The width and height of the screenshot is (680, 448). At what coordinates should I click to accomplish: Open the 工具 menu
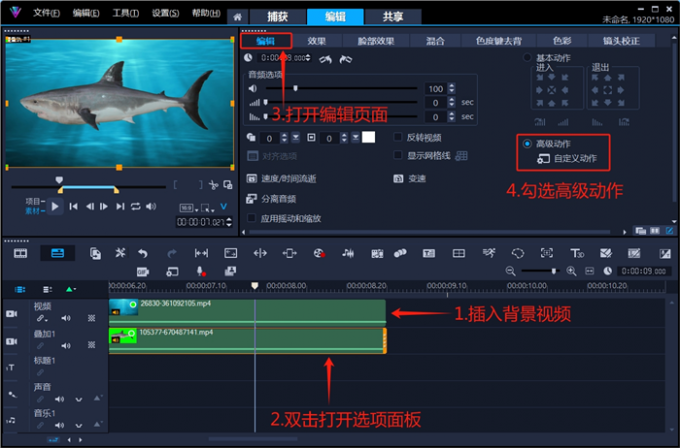[125, 13]
